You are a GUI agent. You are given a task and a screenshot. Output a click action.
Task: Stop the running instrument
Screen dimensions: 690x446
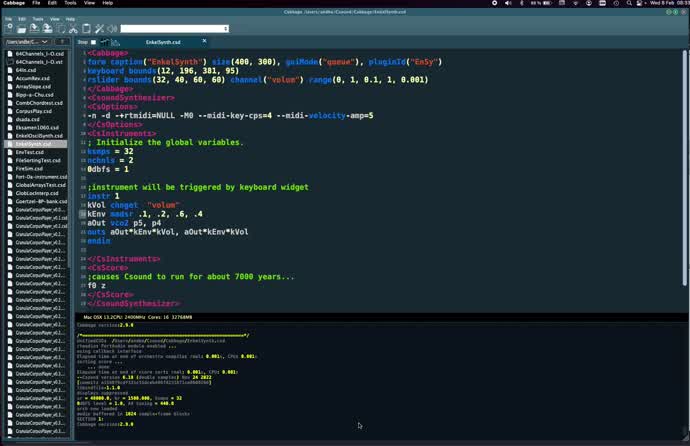coord(87,42)
